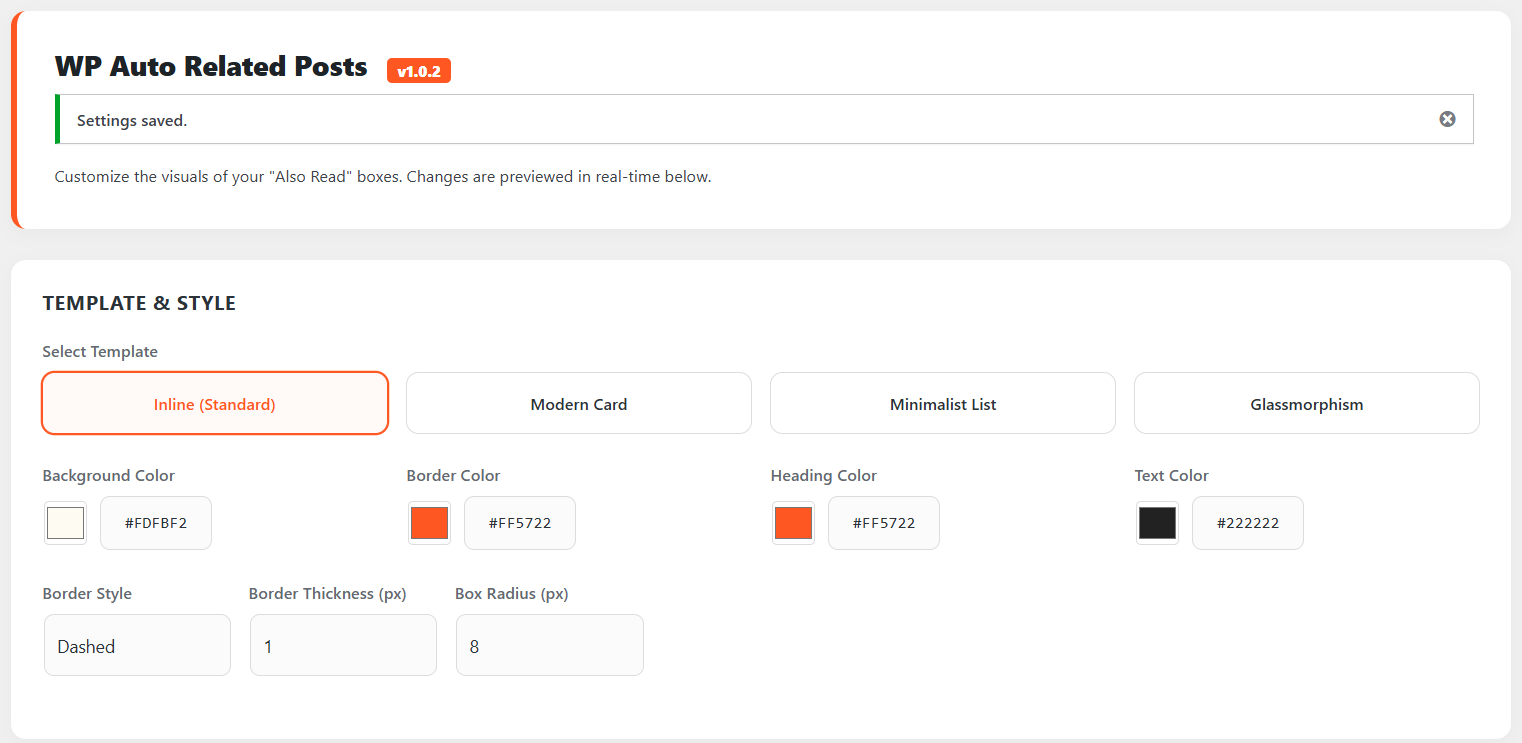Image resolution: width=1522 pixels, height=743 pixels.
Task: Click the Border Thickness (px) input
Action: (343, 645)
